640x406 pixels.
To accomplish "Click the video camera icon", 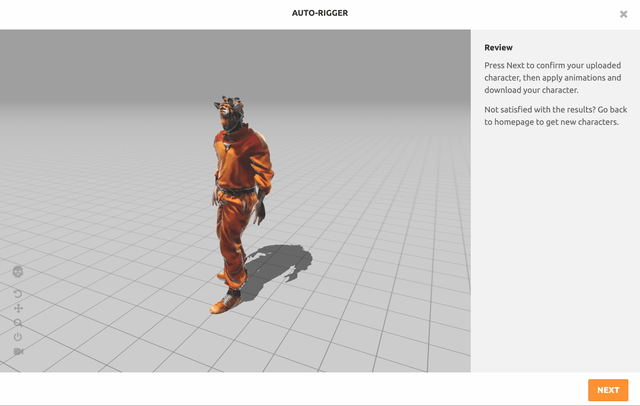I will pos(18,352).
